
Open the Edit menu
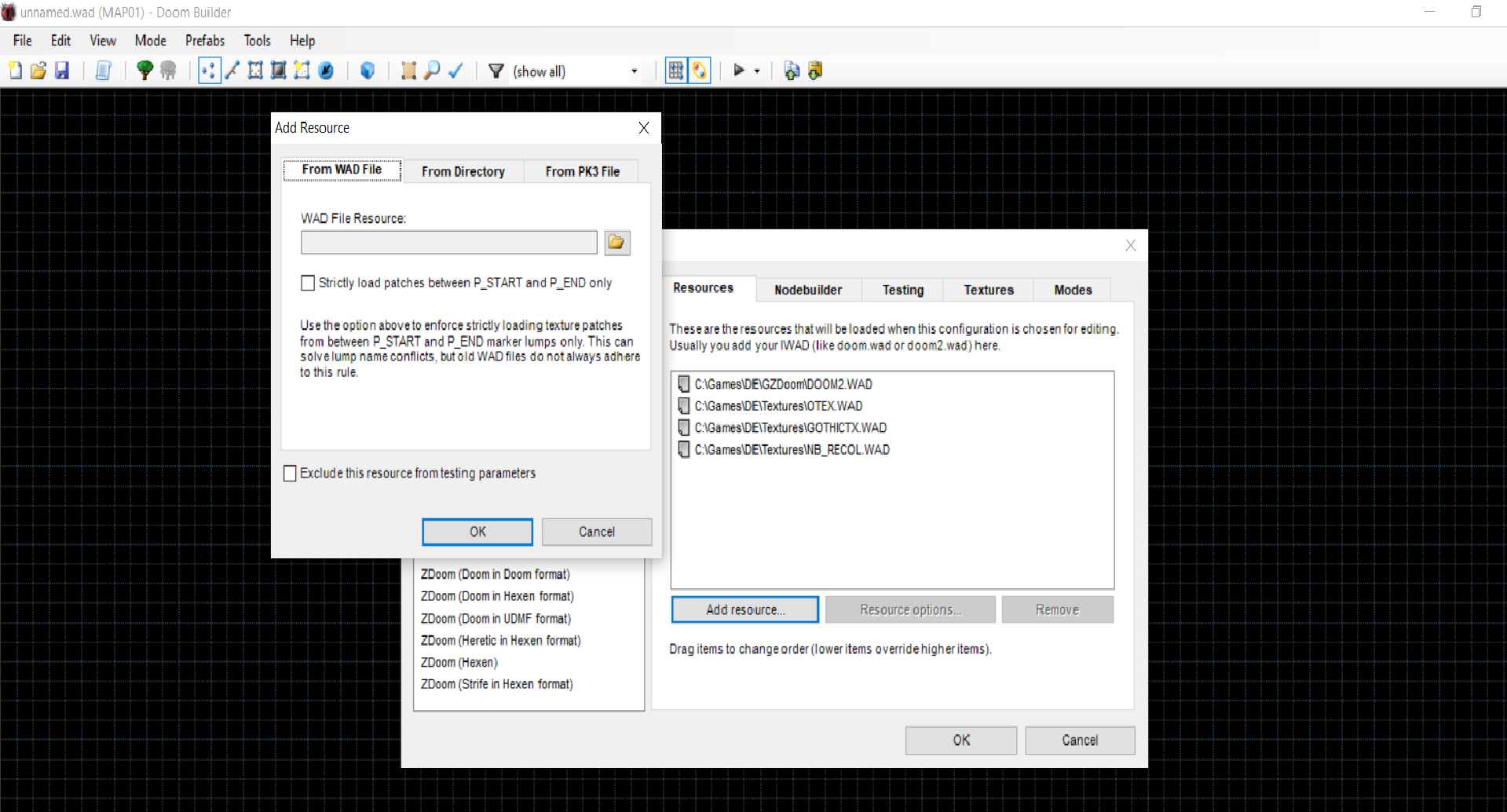click(x=60, y=41)
